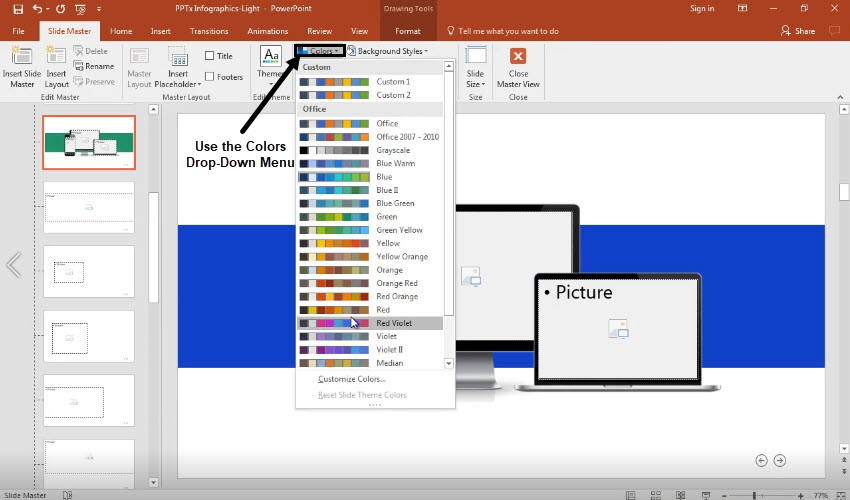Pick the Grayscale color scheme
Screen dimensions: 850x500
point(370,150)
